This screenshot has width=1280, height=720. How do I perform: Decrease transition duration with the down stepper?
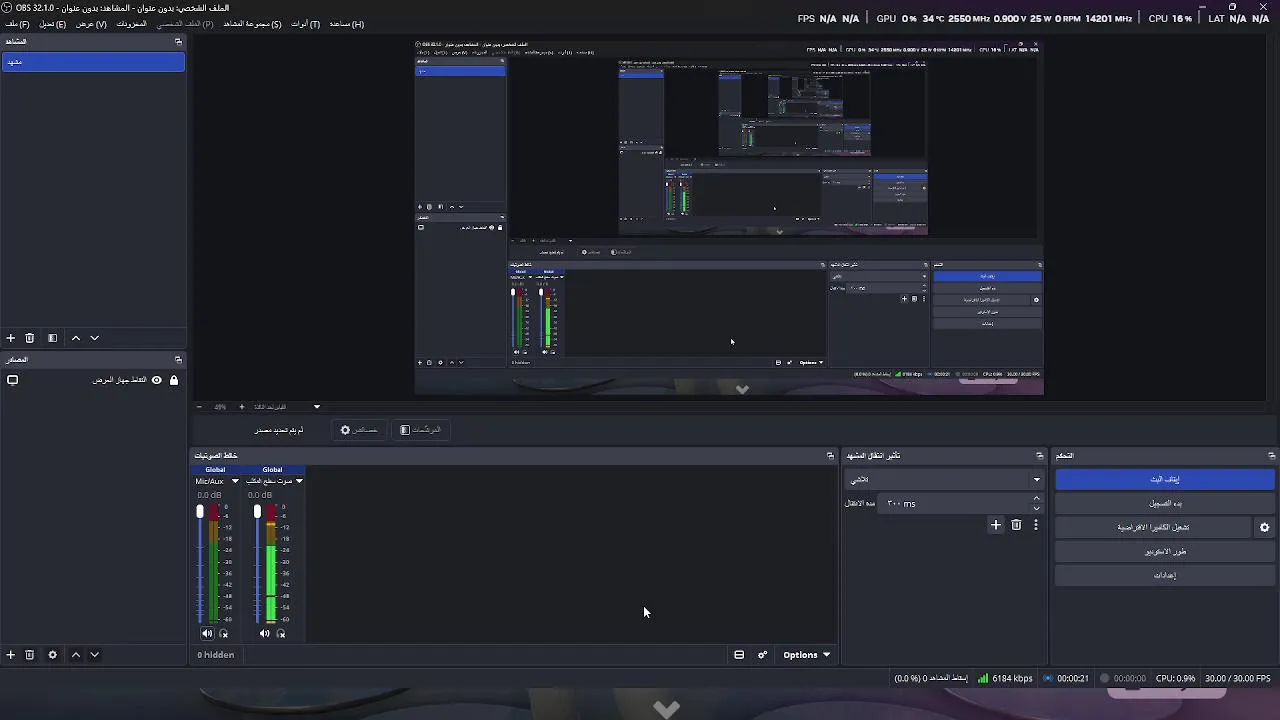click(x=1036, y=508)
